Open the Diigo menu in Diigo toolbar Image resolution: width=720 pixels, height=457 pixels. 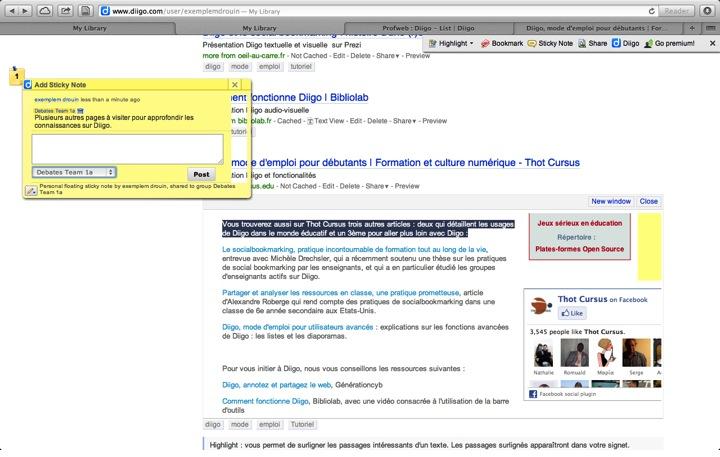[625, 43]
